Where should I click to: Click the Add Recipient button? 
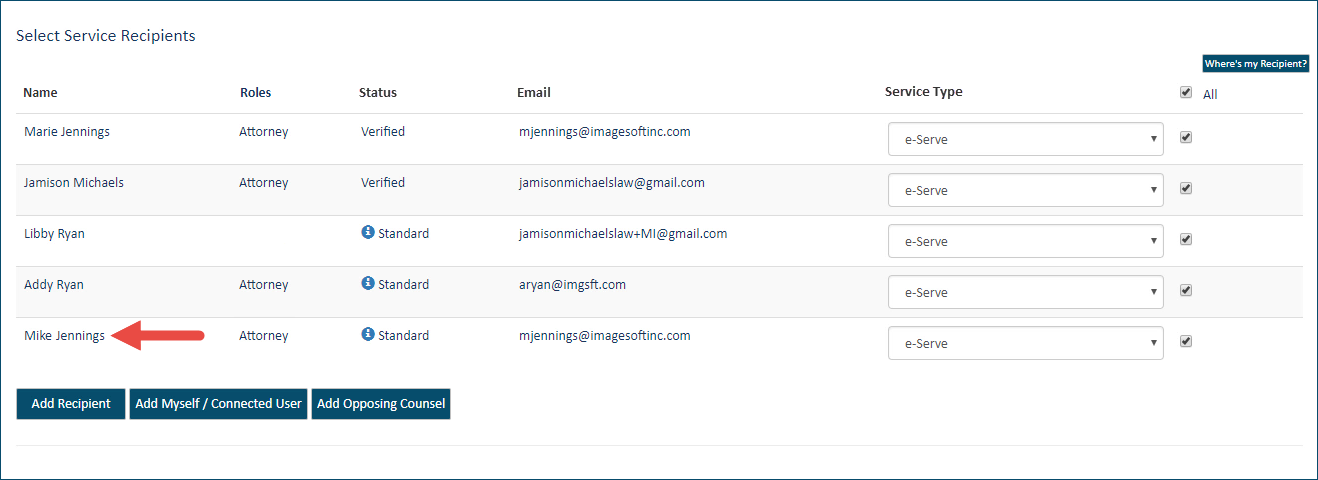71,404
